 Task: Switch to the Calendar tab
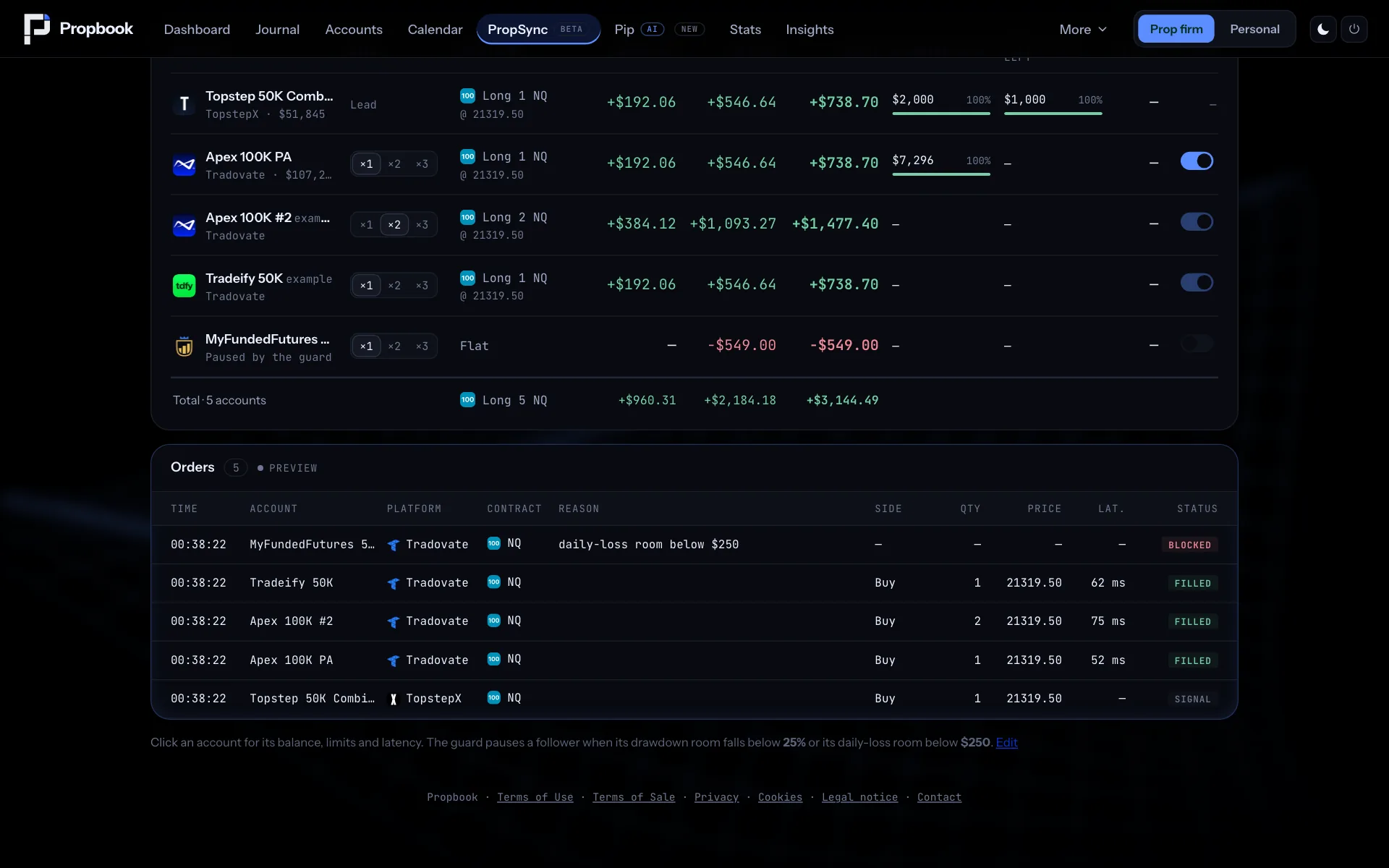pyautogui.click(x=435, y=29)
